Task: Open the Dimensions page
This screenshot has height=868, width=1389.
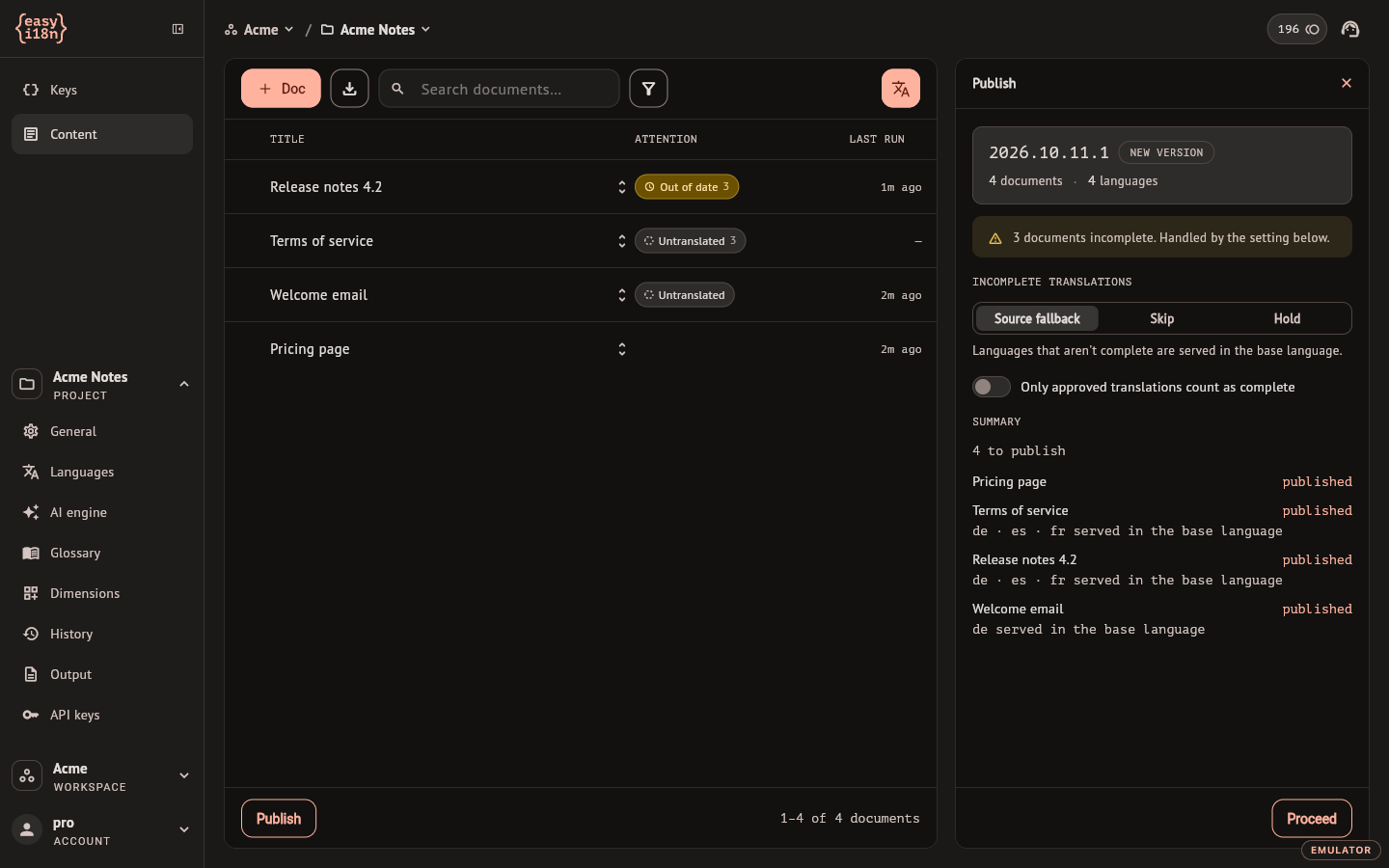Action: pyautogui.click(x=102, y=593)
